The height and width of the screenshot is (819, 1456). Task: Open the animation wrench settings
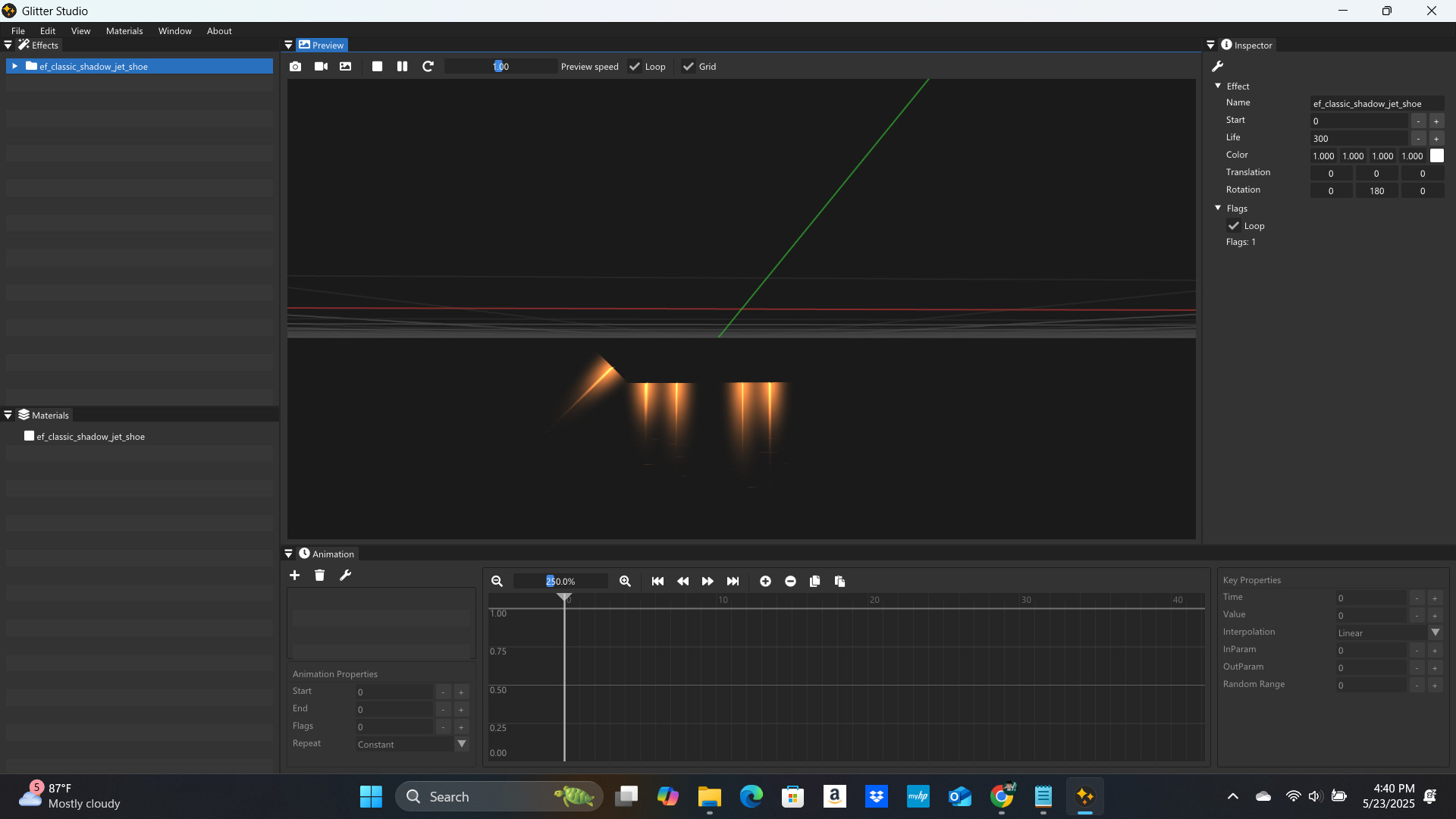click(346, 575)
